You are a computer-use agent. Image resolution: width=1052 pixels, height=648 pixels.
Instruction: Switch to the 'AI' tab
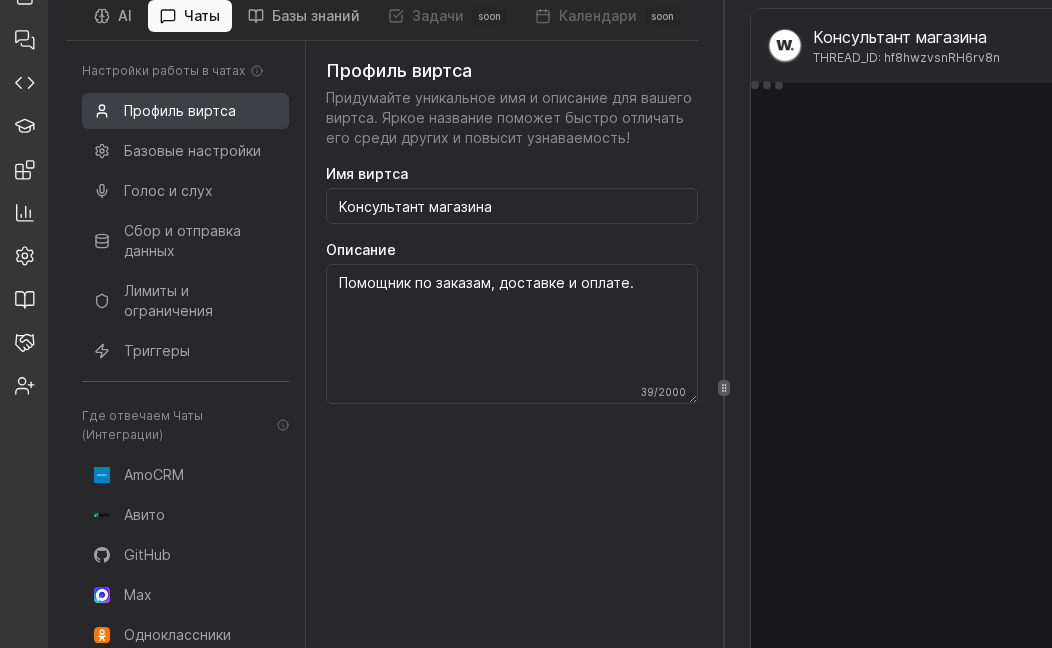click(x=113, y=16)
